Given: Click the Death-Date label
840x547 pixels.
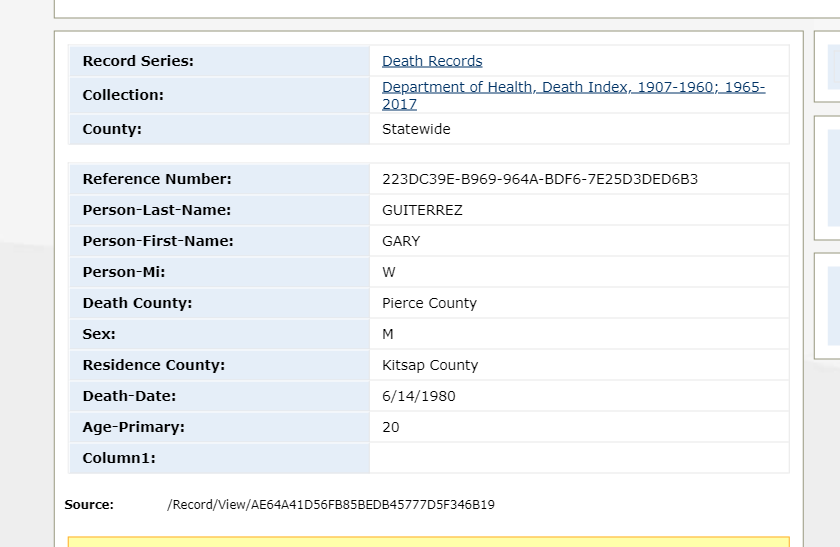Looking at the screenshot, I should click(129, 396).
